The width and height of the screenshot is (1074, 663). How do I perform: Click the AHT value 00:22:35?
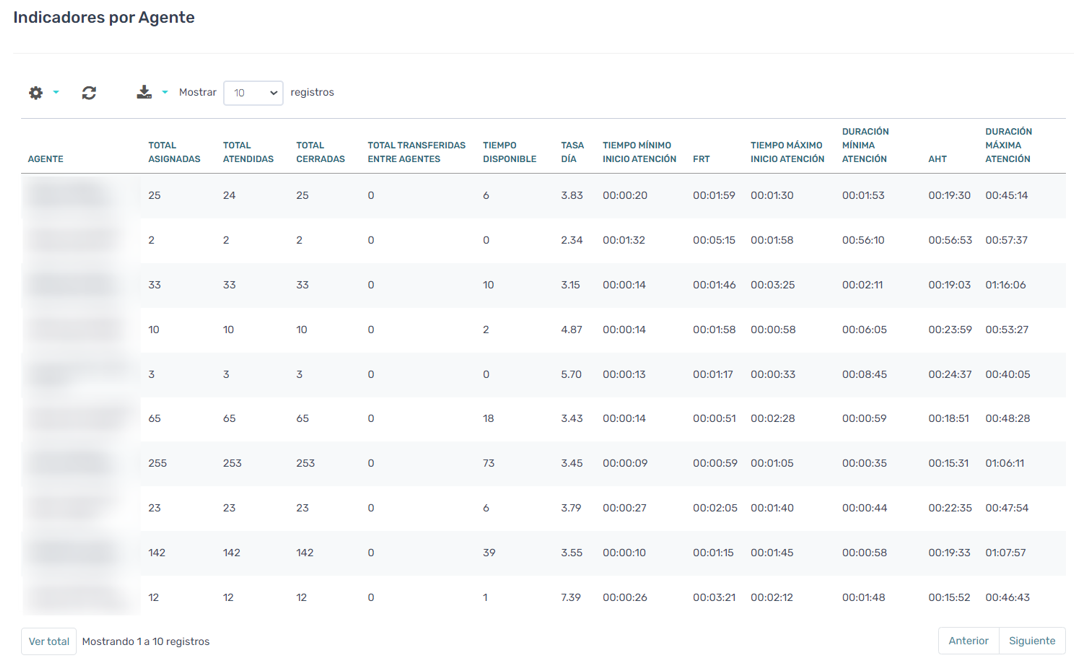[950, 508]
